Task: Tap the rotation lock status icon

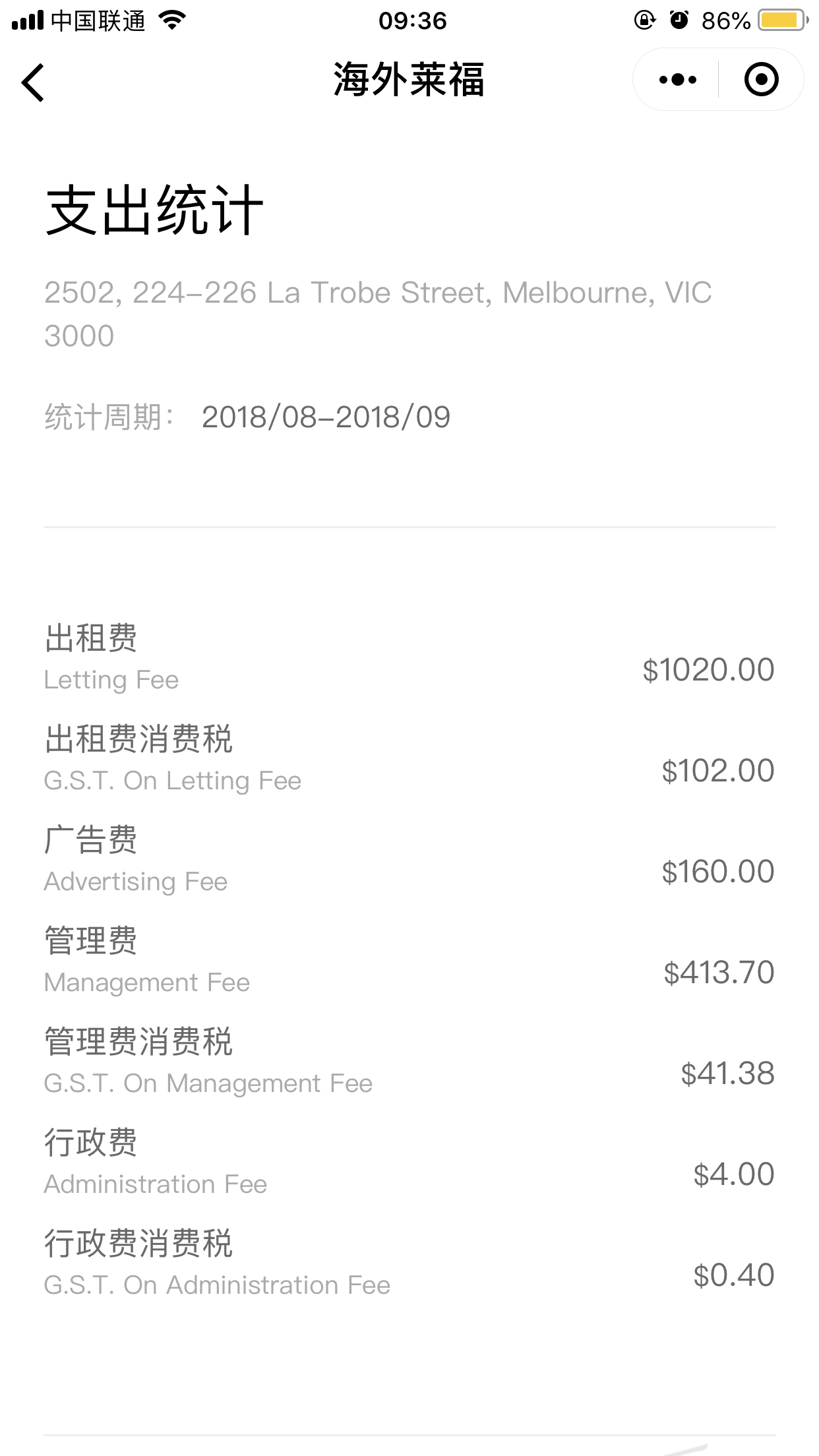Action: point(644,20)
